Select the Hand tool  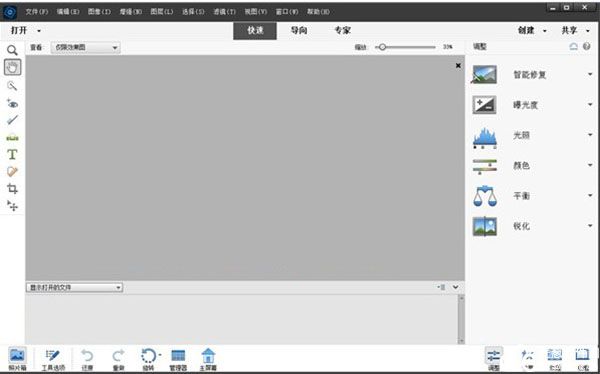12,67
